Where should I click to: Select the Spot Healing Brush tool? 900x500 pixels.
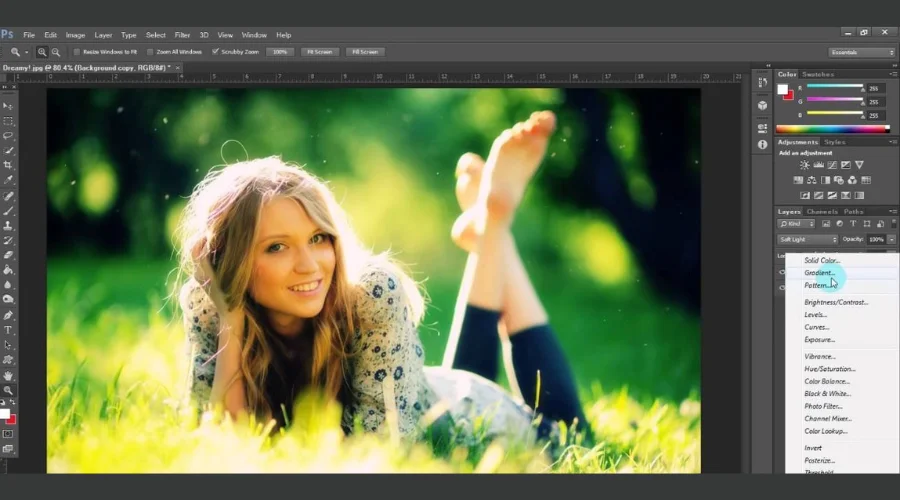[x=8, y=196]
